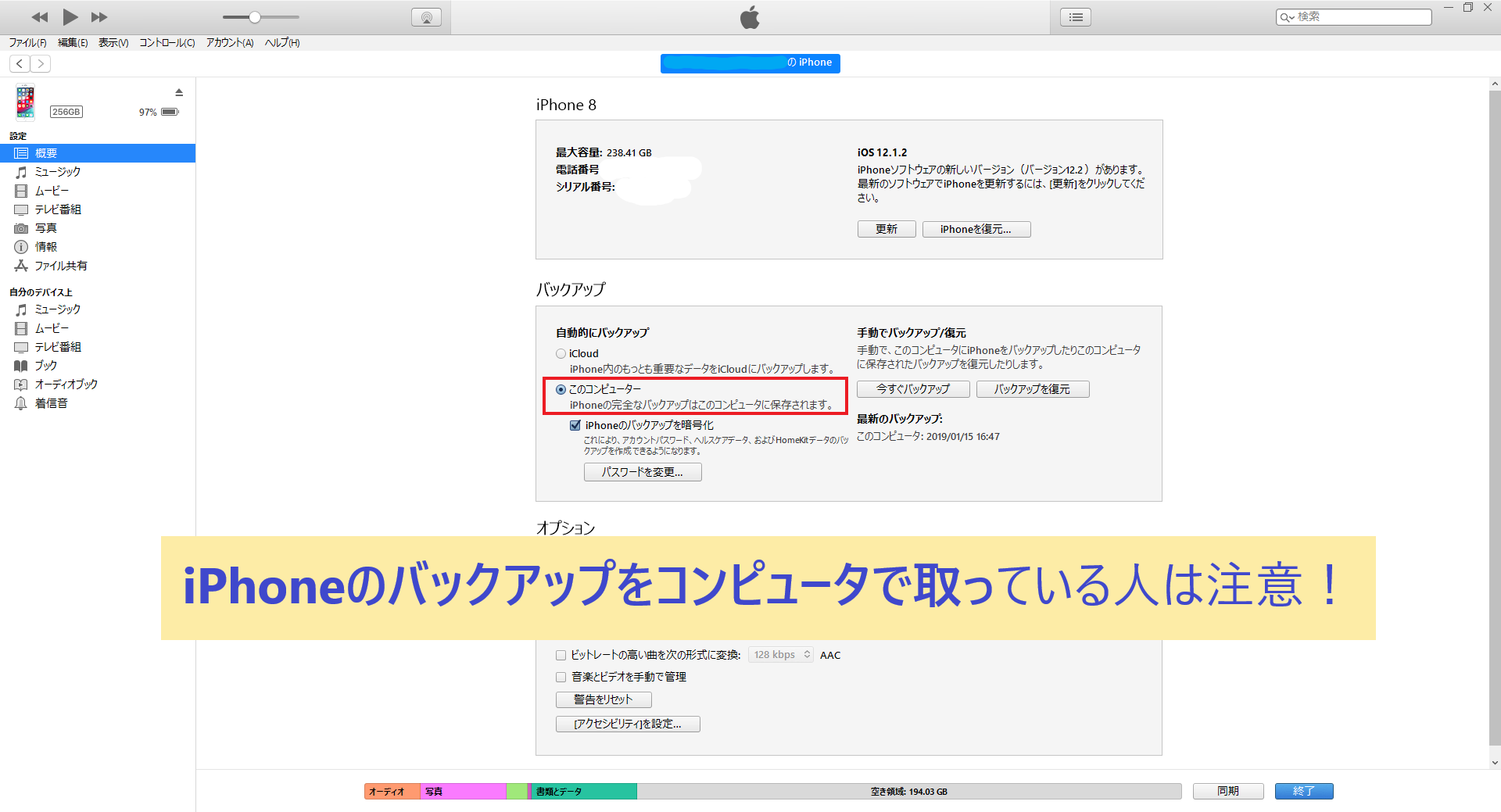Screen dimensions: 1501x812
Task: Open the ヘルプ(H) menu
Action: tap(282, 43)
